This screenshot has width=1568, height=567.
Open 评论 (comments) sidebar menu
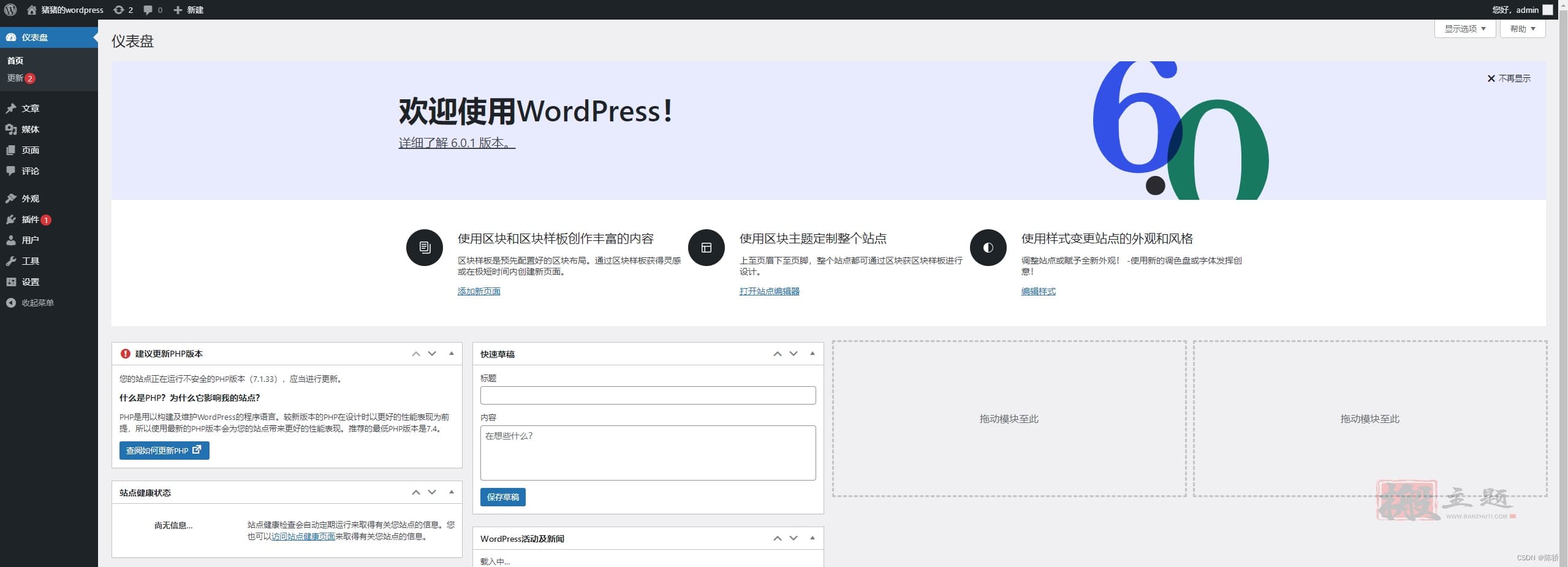coord(49,171)
